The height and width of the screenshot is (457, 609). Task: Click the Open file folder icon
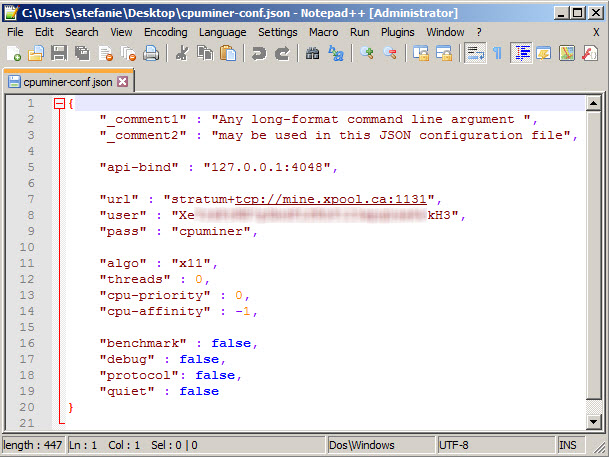(x=36, y=53)
